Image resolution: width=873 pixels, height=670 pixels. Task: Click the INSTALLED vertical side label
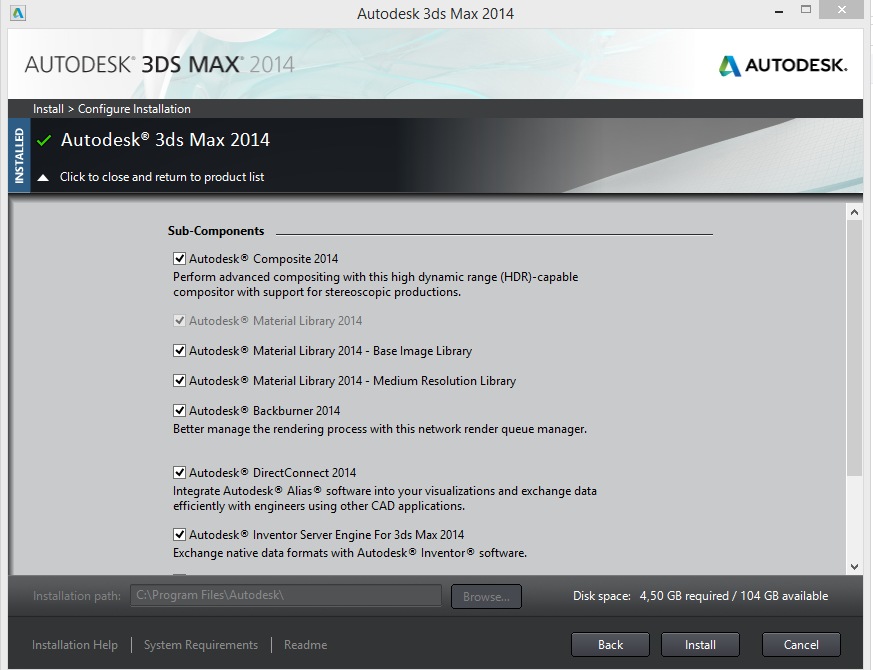(19, 155)
